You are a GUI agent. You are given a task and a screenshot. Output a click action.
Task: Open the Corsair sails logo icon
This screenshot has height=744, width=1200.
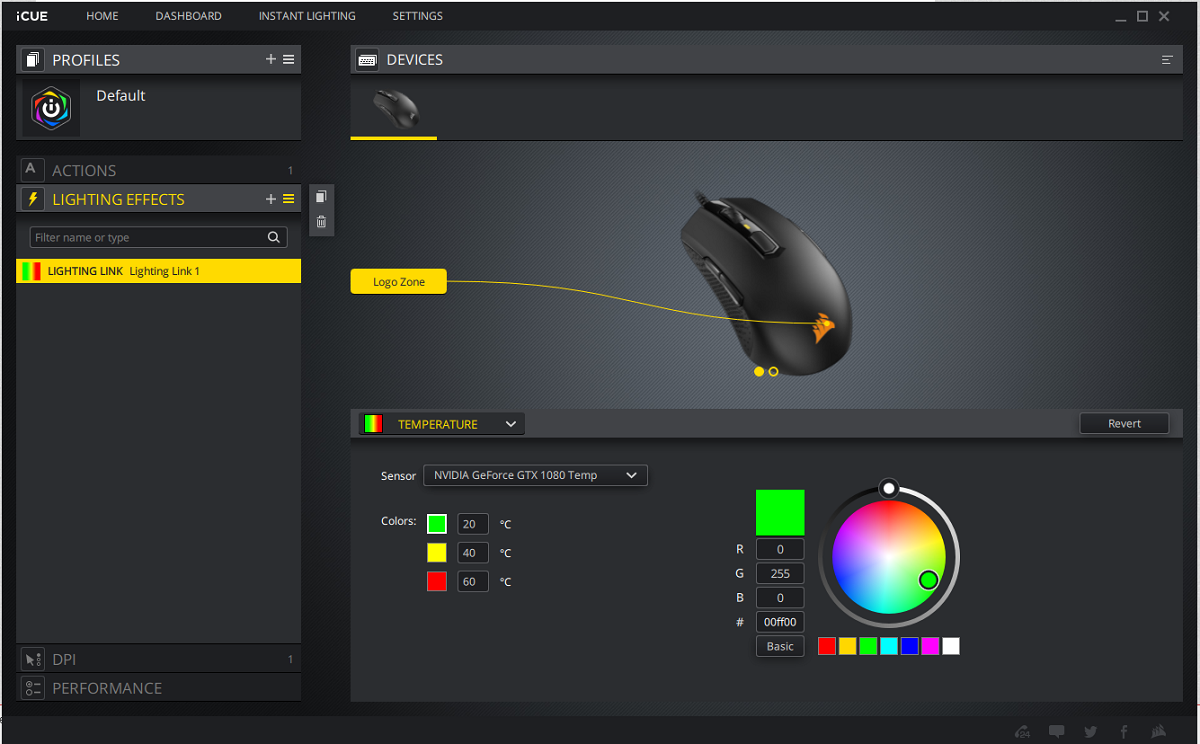(x=1158, y=731)
